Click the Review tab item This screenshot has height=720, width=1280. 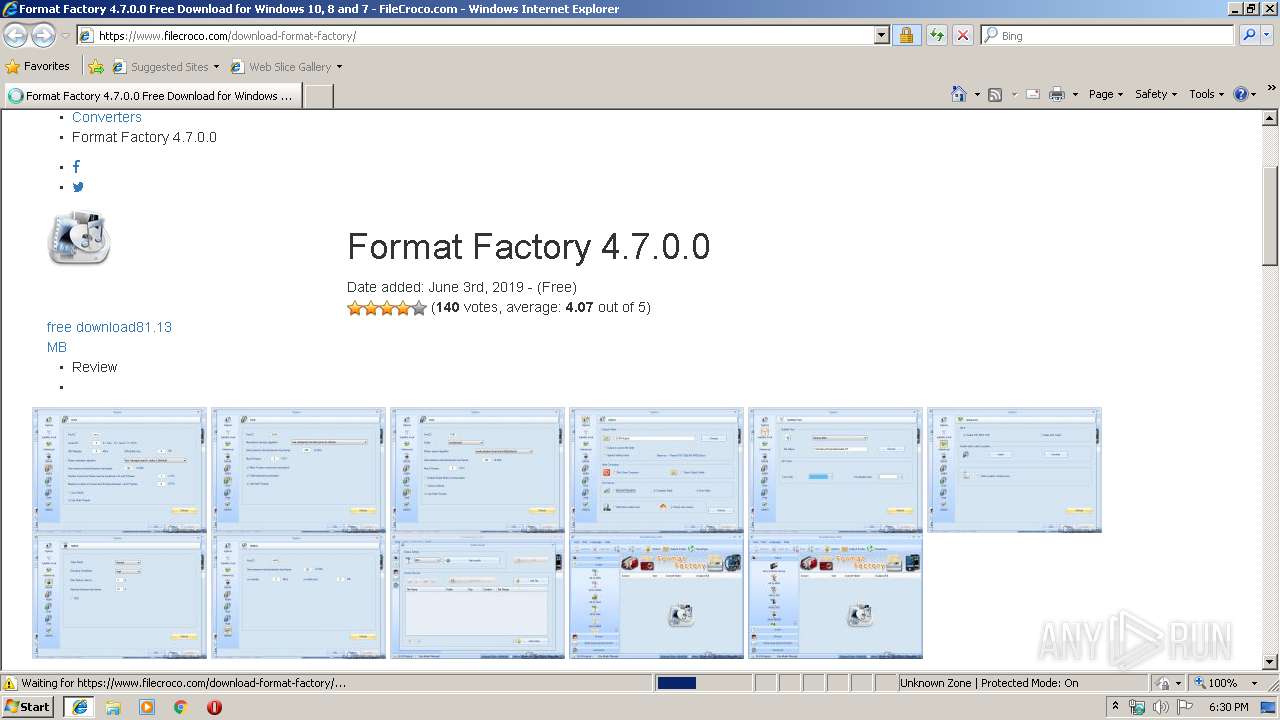(x=95, y=367)
